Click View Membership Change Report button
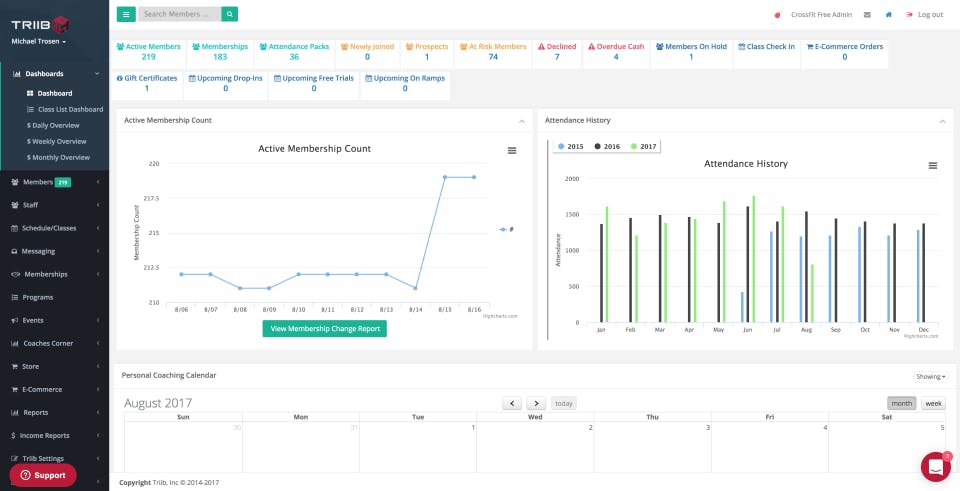The height and width of the screenshot is (491, 960). coord(324,328)
